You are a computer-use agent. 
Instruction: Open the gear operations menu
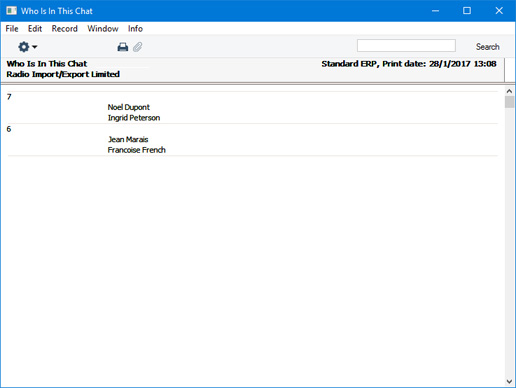(x=27, y=47)
